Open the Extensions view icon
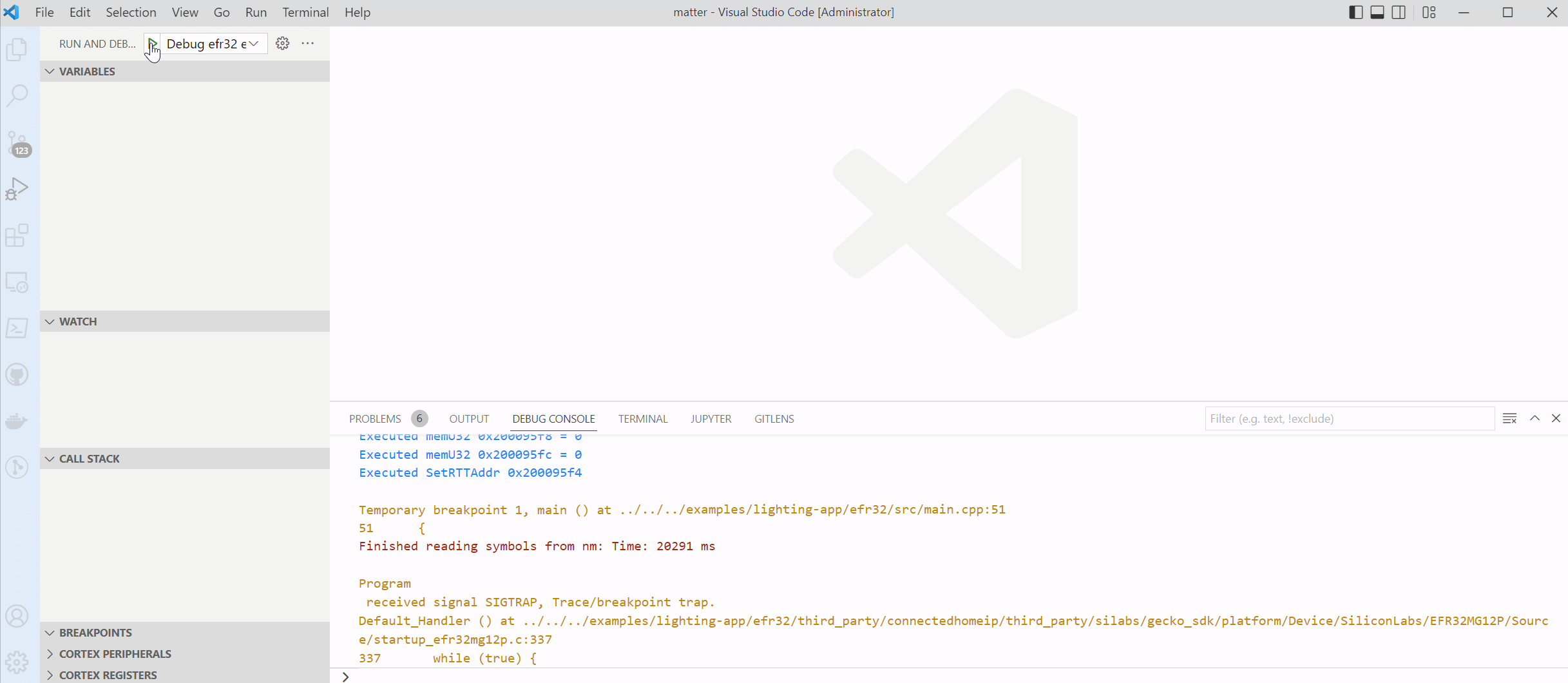The width and height of the screenshot is (1568, 683). tap(17, 236)
